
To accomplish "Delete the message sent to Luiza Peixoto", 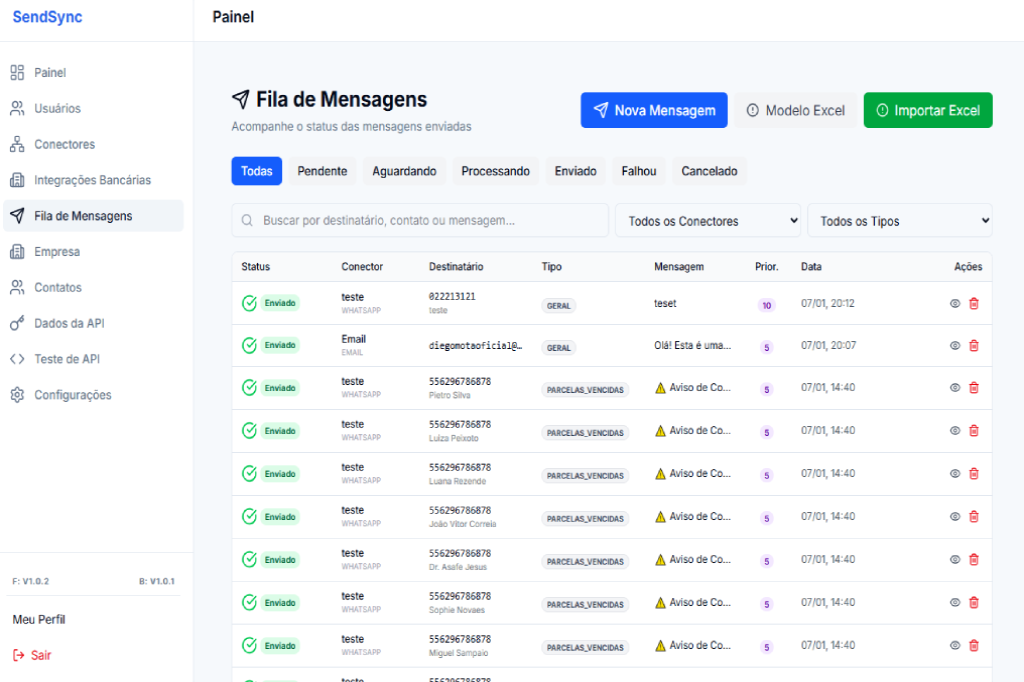I will click(x=975, y=431).
